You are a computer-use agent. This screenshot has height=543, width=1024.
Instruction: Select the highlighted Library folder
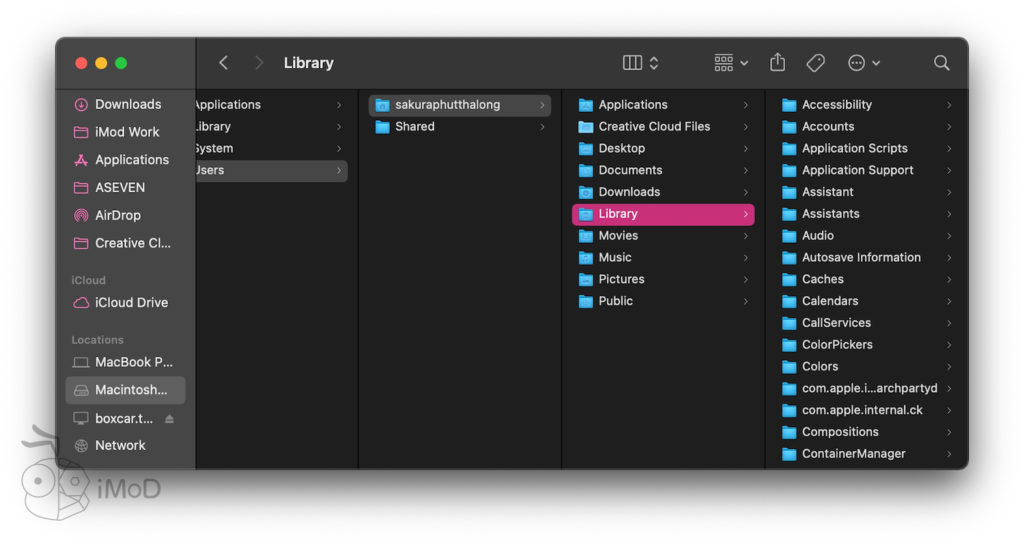coord(617,213)
